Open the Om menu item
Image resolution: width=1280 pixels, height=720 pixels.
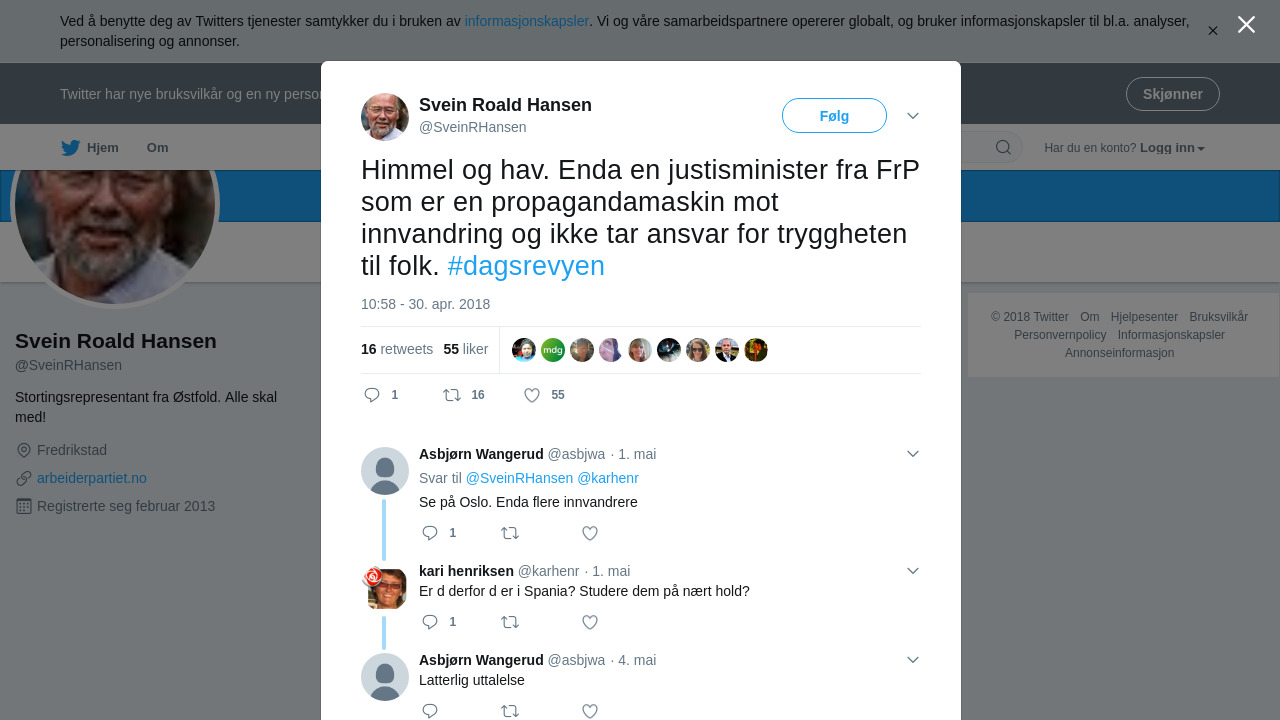(158, 148)
